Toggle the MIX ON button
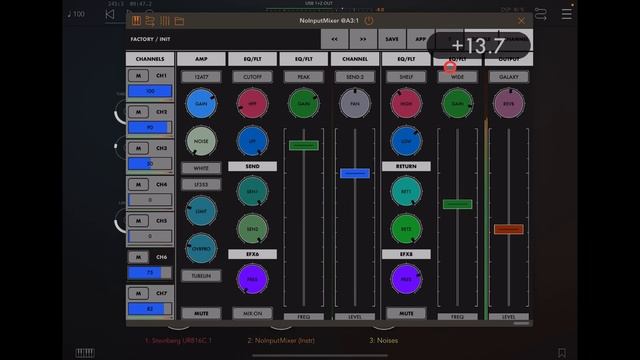The height and width of the screenshot is (360, 640). tap(252, 313)
